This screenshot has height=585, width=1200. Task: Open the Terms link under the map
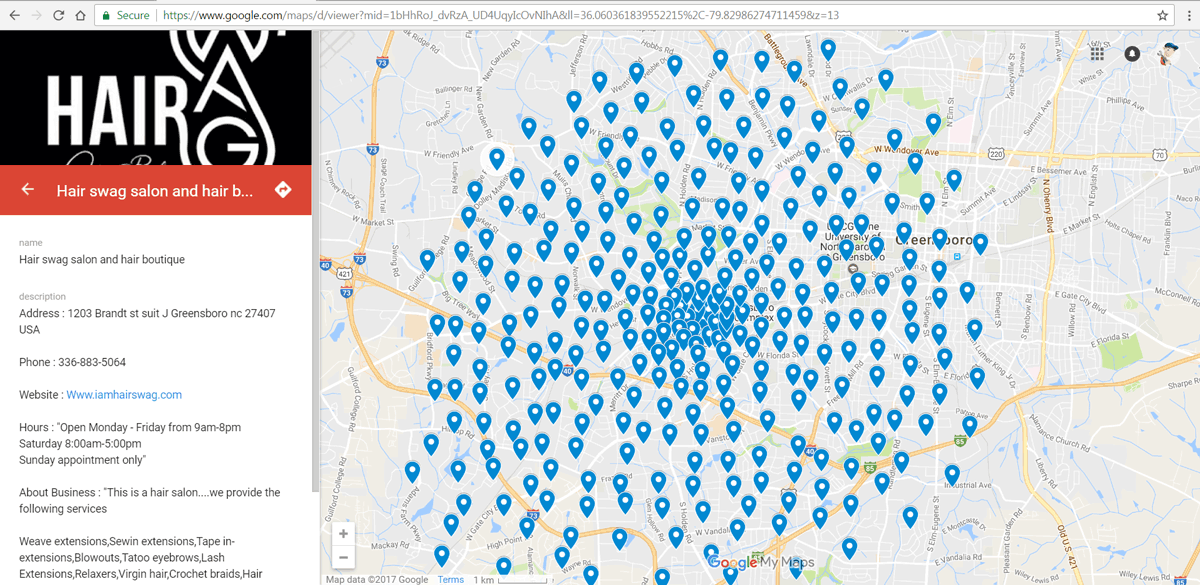(450, 579)
